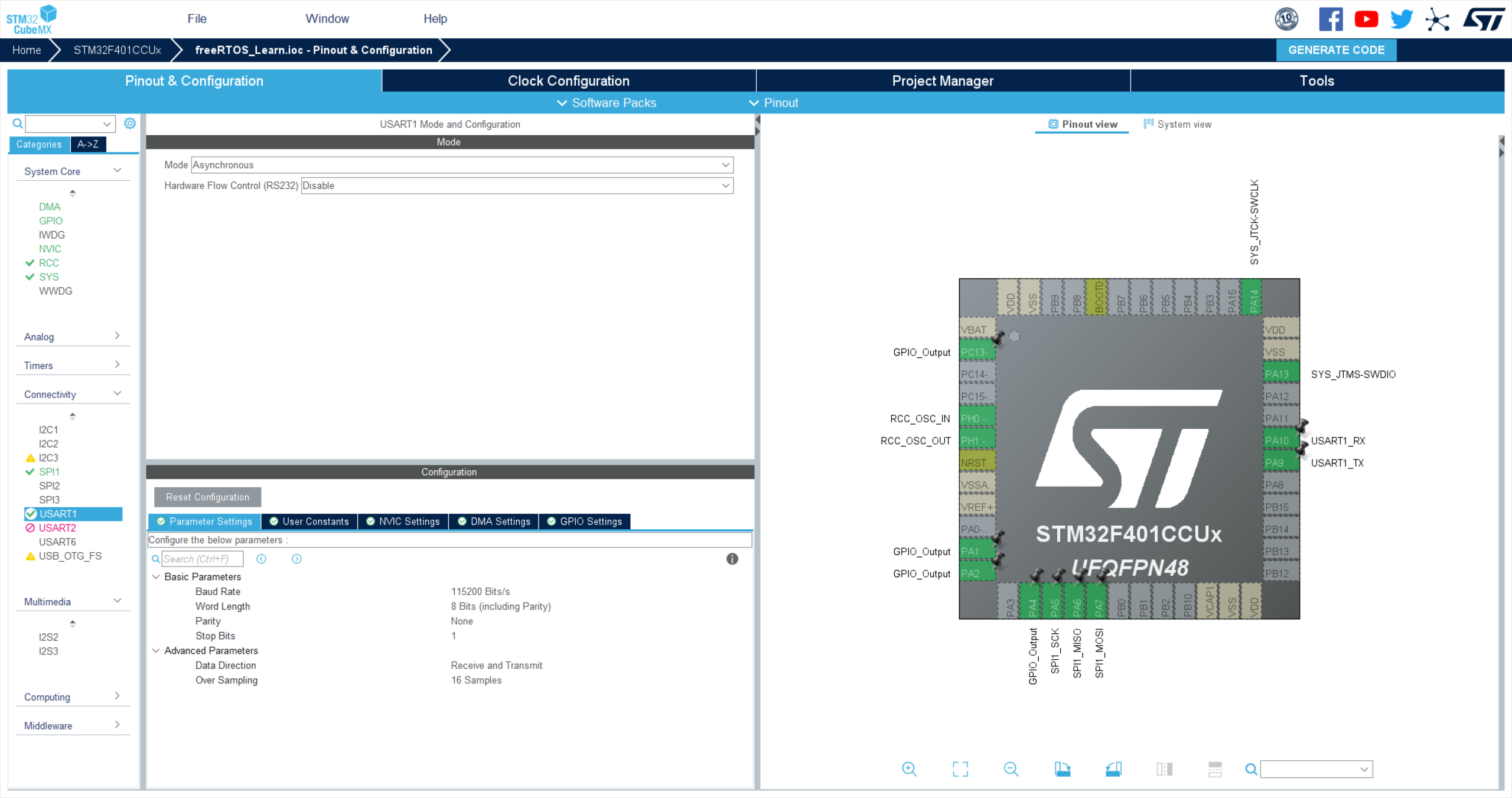The image size is (1512, 798).
Task: Switch to the Tools tab
Action: (1317, 81)
